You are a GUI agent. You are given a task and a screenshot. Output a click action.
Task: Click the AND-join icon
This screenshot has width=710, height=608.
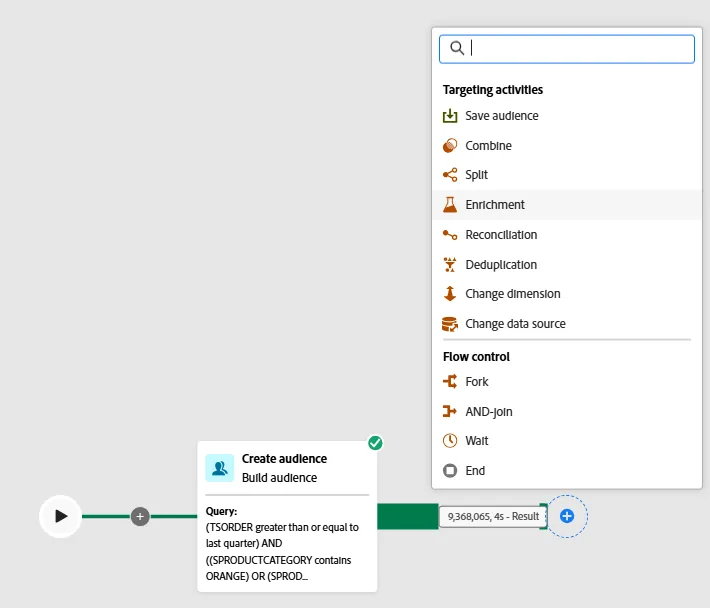[x=450, y=411]
